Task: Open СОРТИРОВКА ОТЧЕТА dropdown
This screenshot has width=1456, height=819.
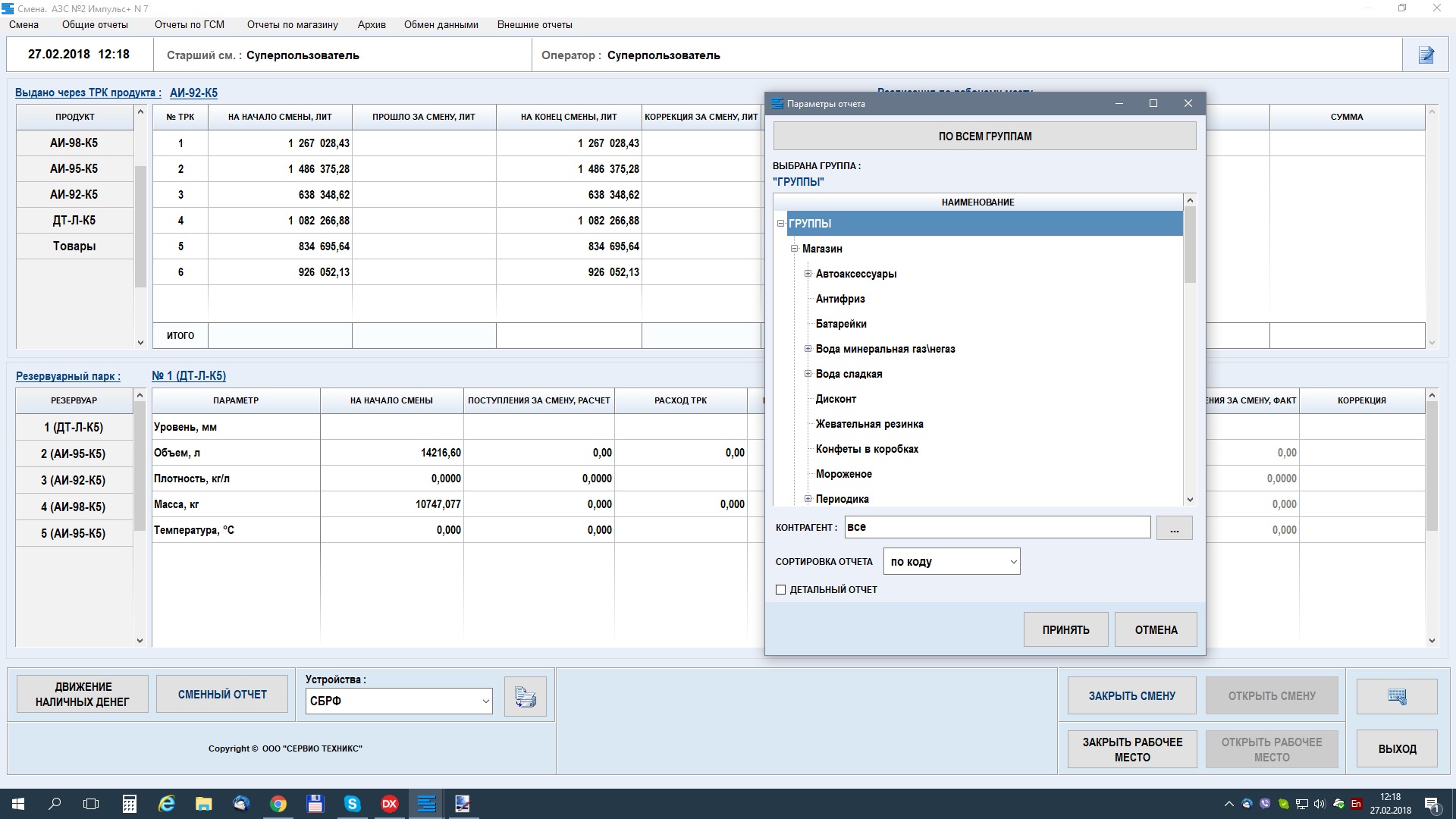Action: click(952, 561)
